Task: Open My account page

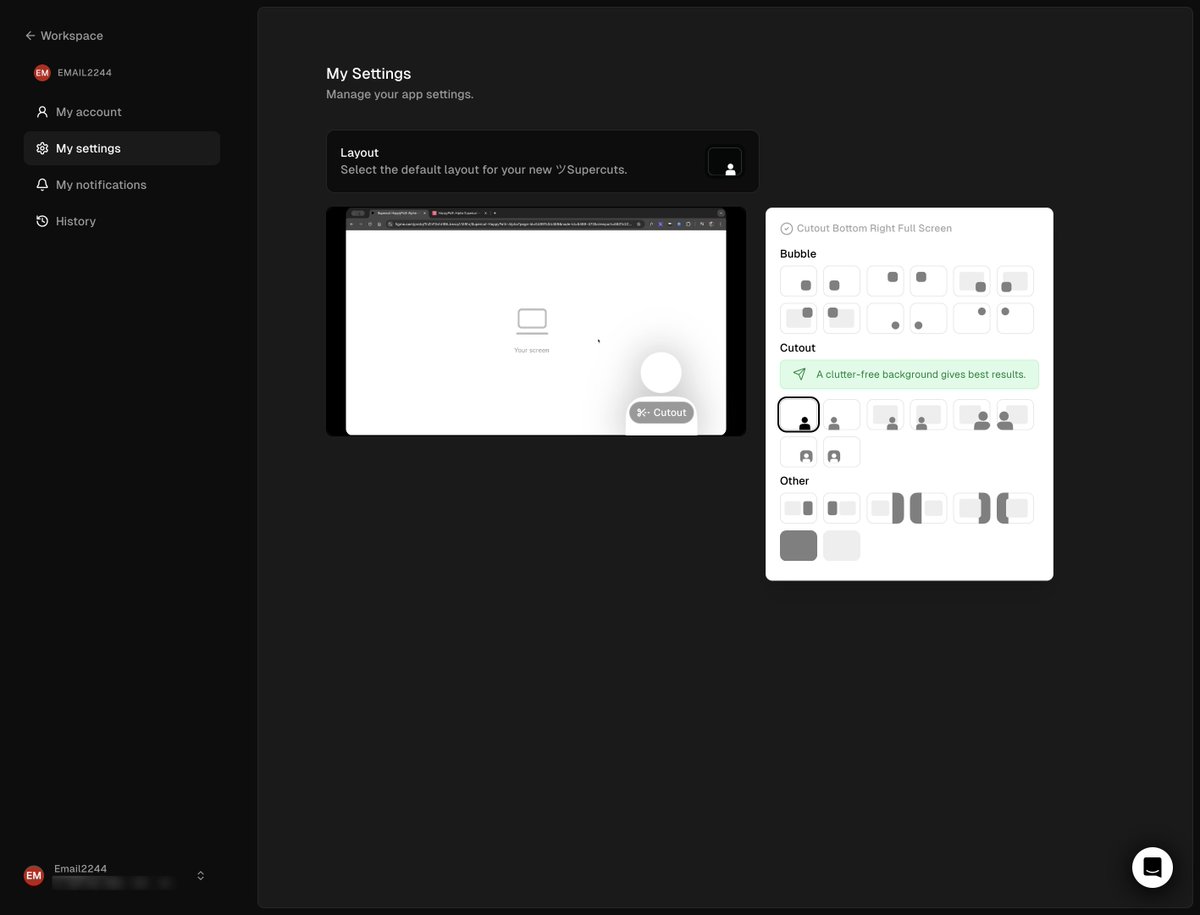Action: 122,112
